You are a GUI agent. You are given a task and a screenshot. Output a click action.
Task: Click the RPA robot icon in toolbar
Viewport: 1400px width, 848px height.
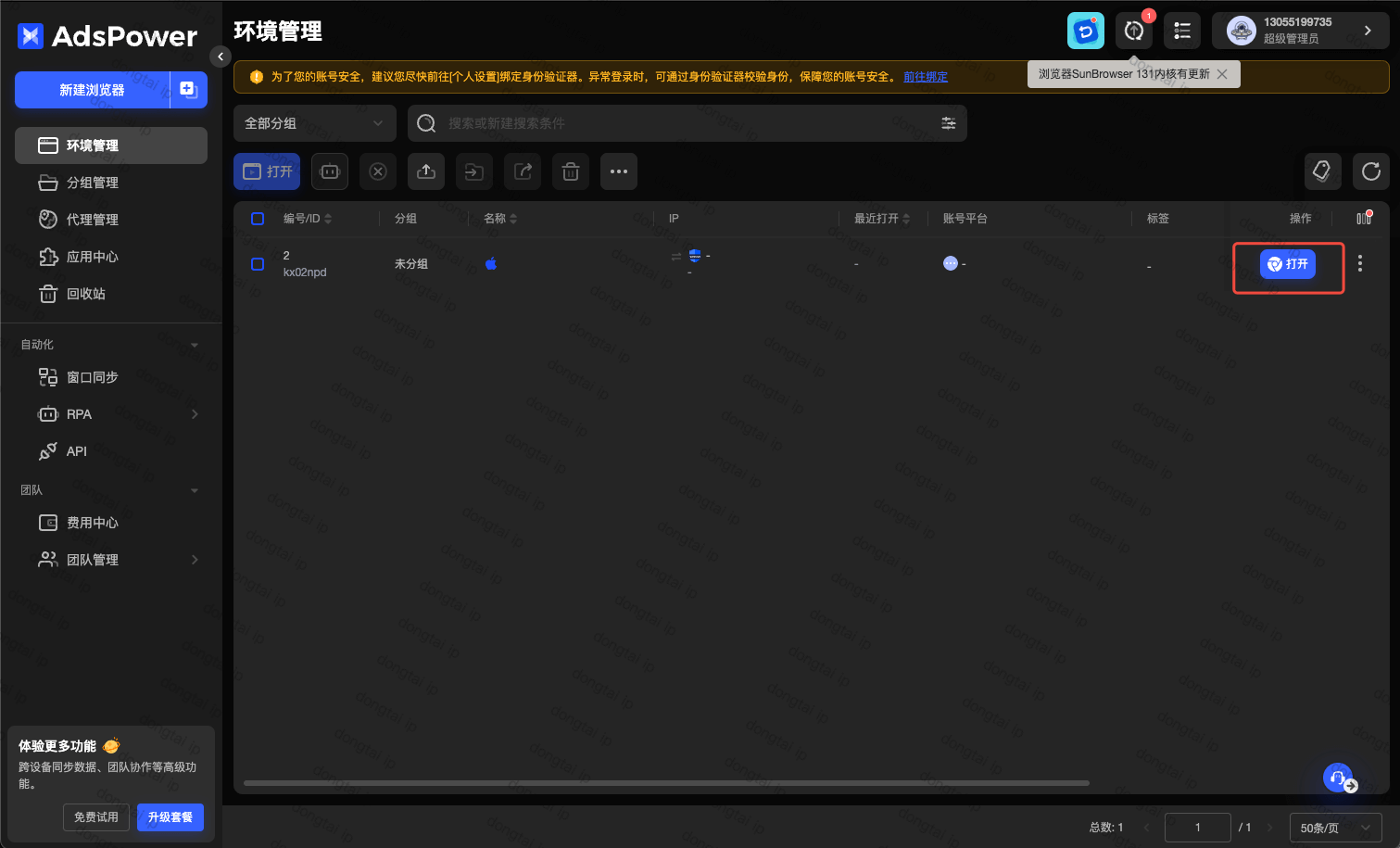point(330,171)
